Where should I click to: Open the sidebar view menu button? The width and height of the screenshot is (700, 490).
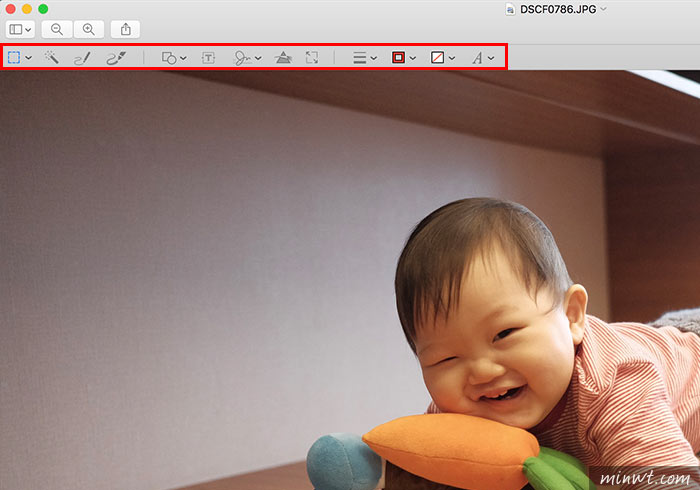[20, 29]
